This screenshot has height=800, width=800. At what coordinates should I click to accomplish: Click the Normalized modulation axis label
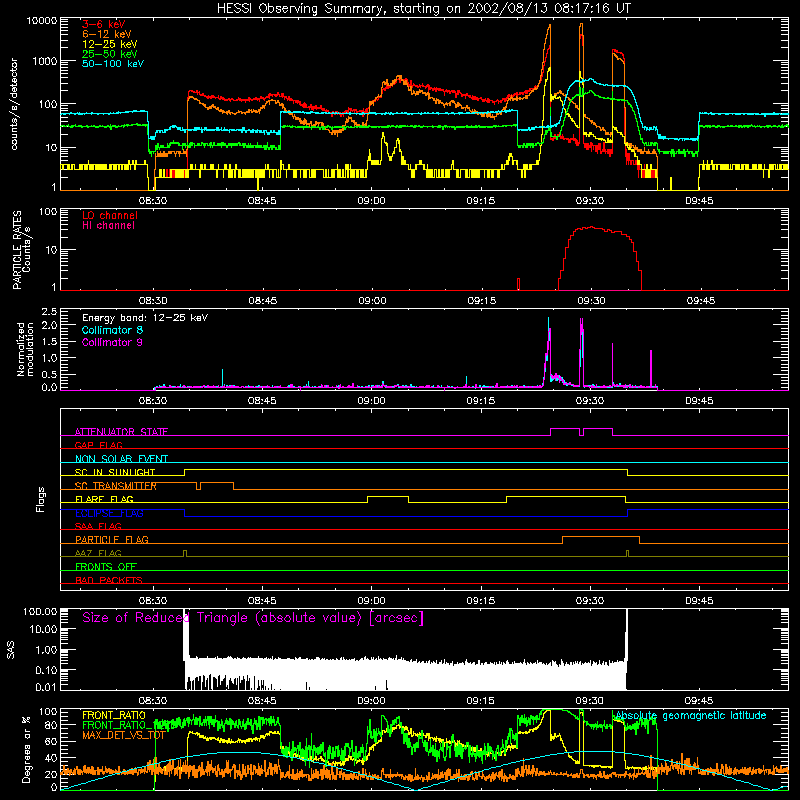pyautogui.click(x=26, y=349)
